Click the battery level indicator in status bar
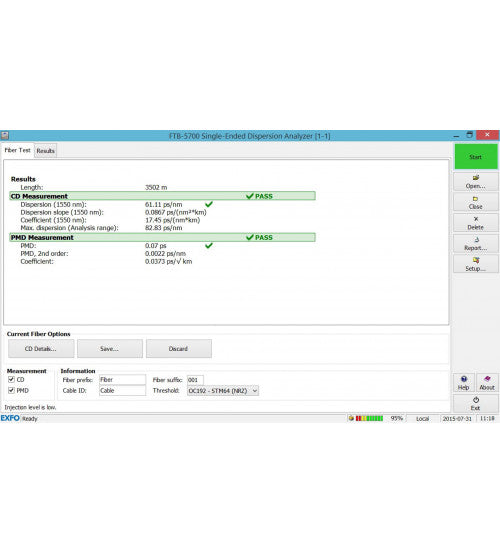Screen dimensions: 500x554 pyautogui.click(x=369, y=418)
